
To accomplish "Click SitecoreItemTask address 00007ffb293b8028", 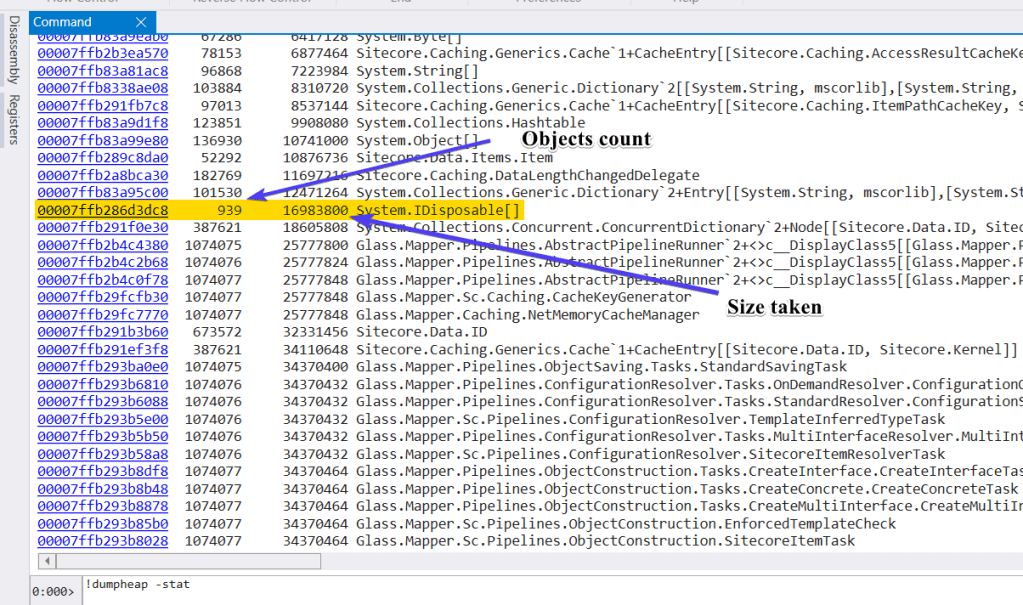I will (x=102, y=541).
